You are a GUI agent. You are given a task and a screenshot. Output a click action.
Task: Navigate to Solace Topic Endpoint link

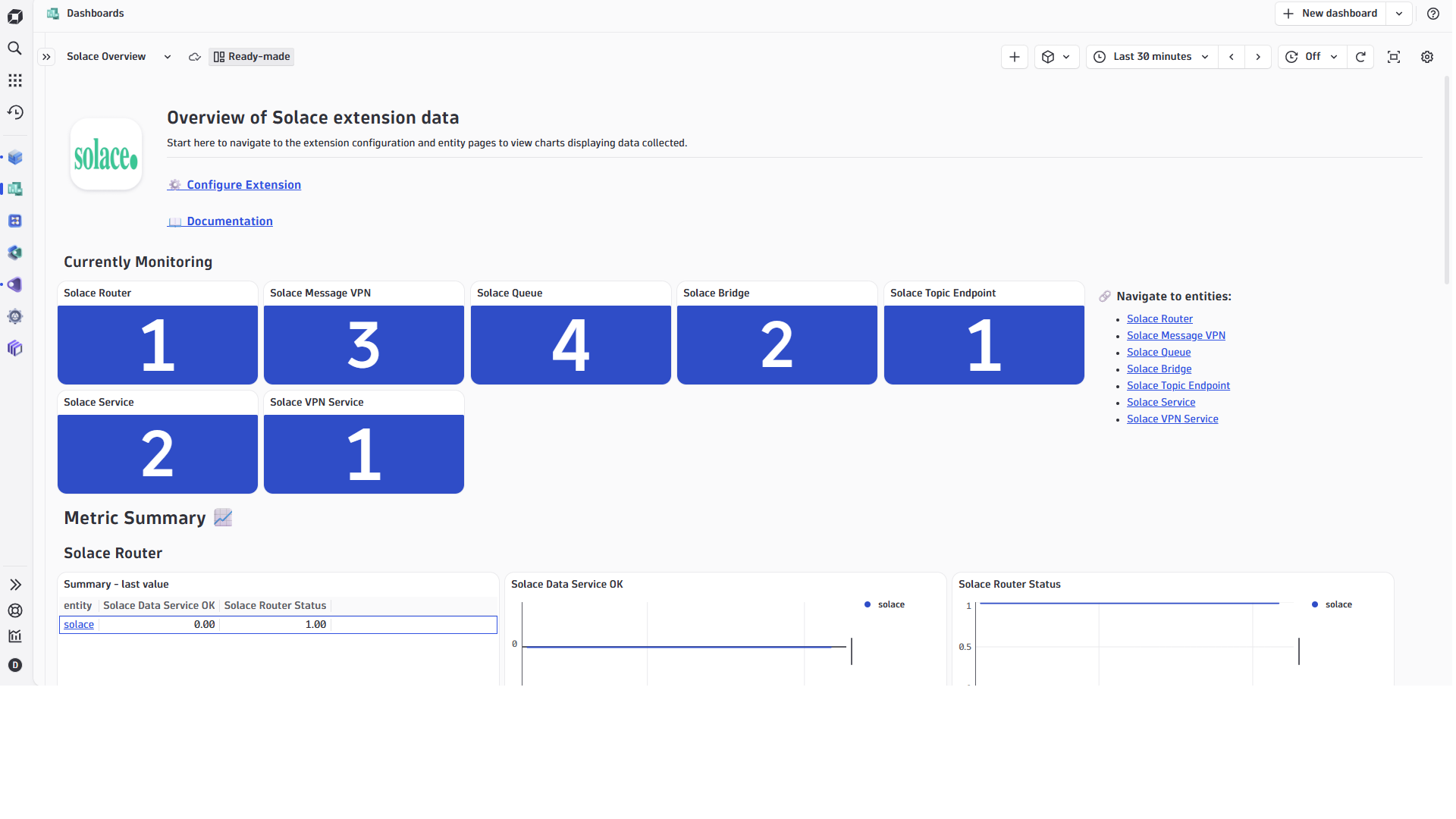pos(1178,386)
